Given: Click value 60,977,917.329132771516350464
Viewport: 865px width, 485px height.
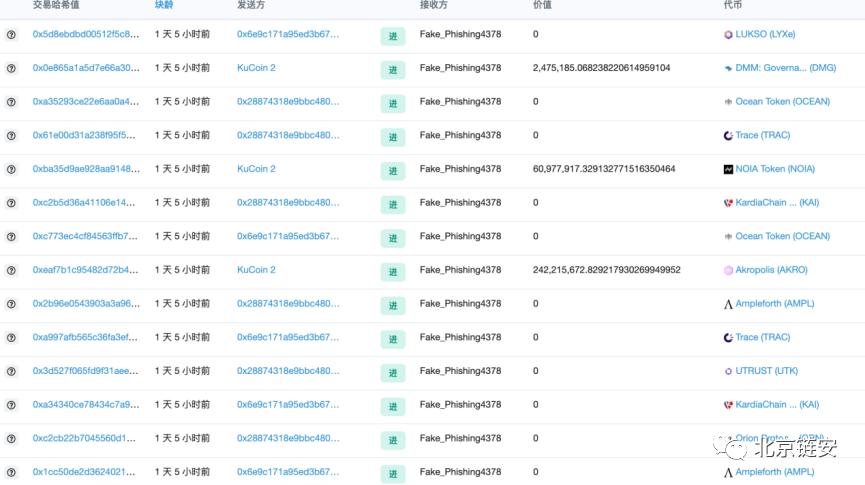Looking at the screenshot, I should click(x=604, y=169).
